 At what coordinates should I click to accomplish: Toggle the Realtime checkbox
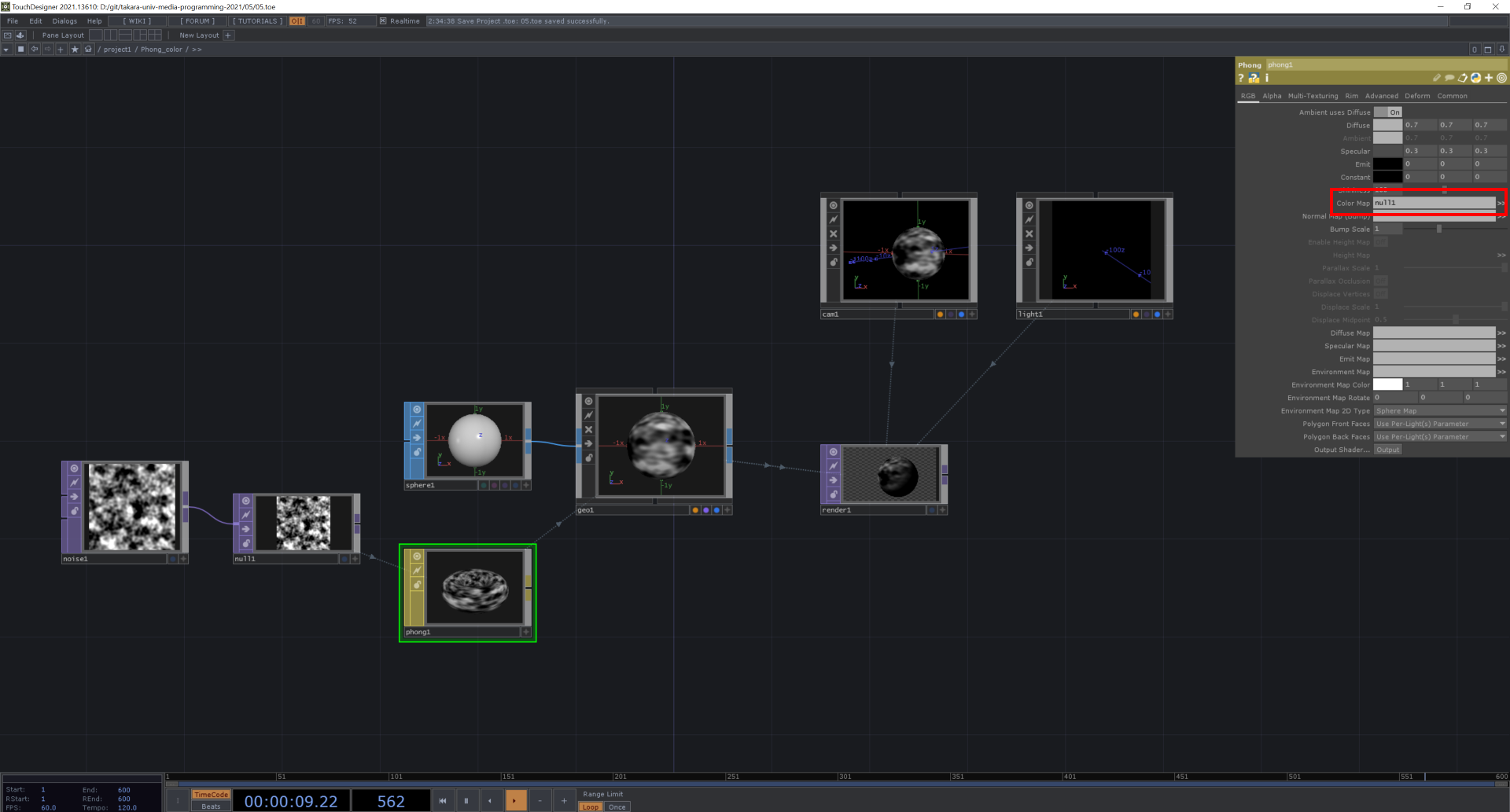coord(383,21)
